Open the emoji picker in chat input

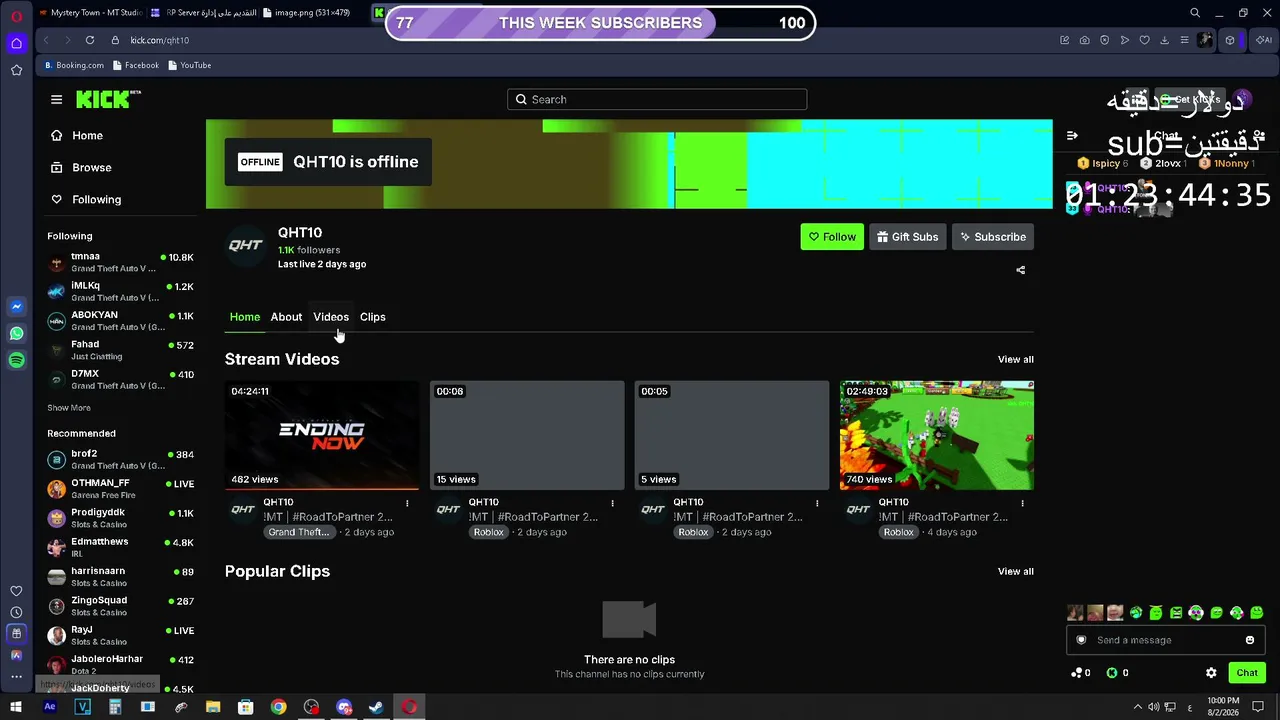(x=1250, y=640)
